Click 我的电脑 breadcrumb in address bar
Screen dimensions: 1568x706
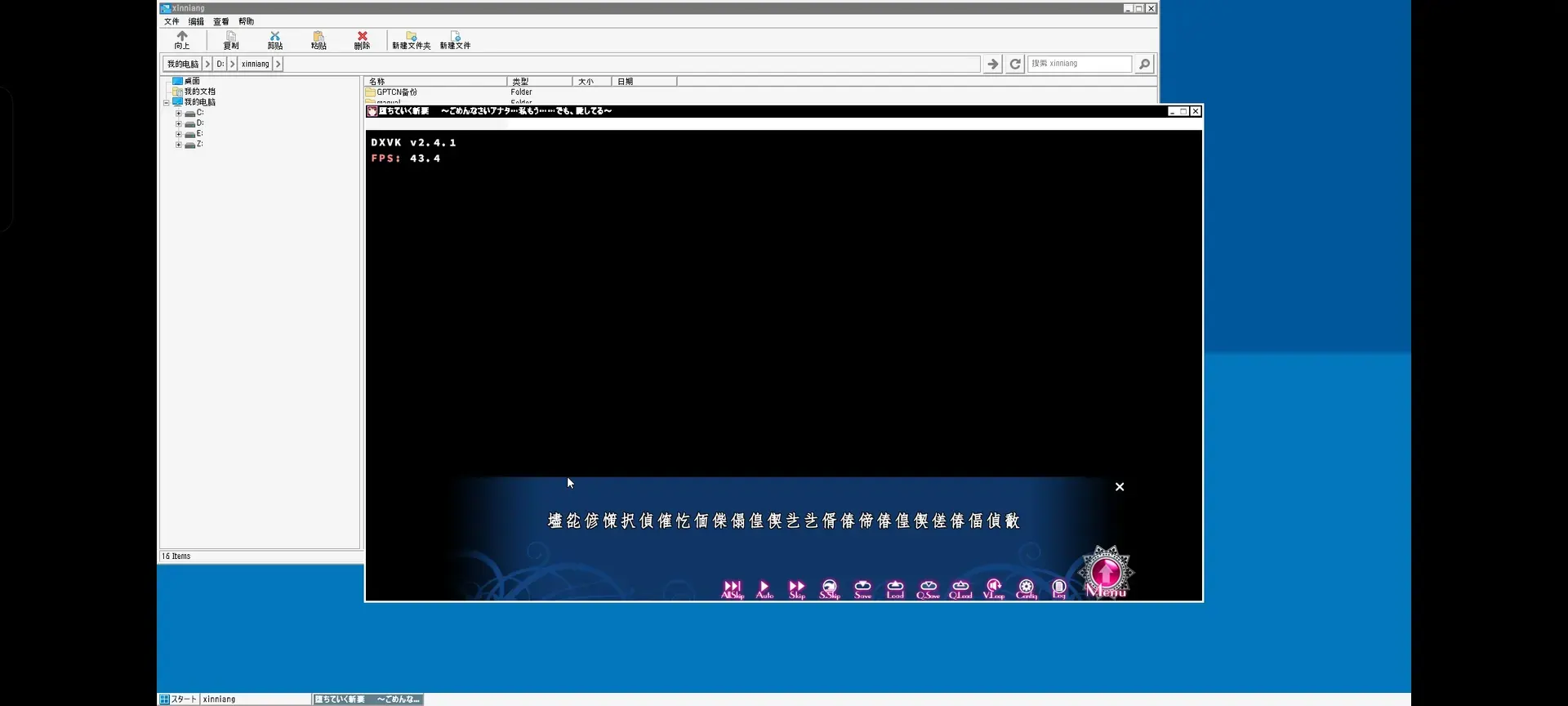coord(183,64)
